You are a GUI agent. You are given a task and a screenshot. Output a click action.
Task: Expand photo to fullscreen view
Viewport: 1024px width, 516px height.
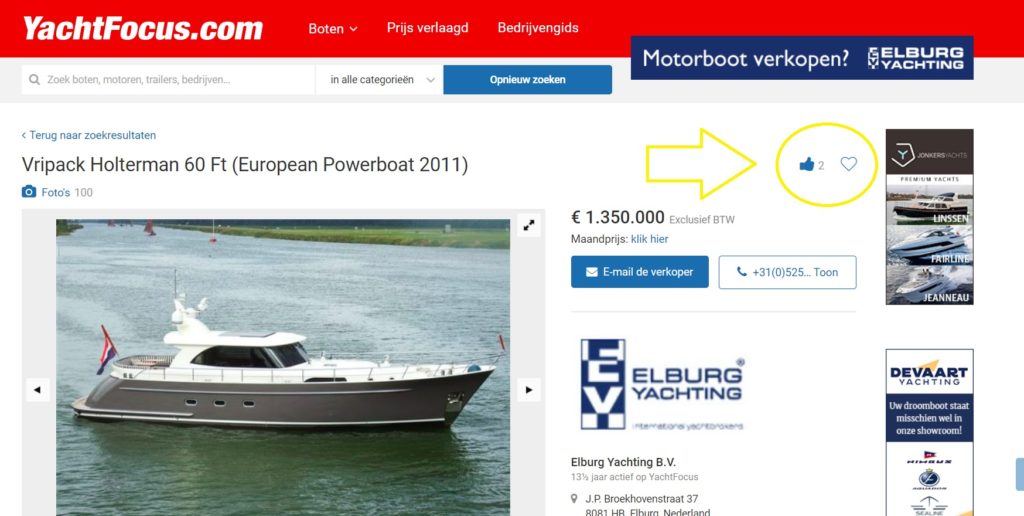[528, 225]
